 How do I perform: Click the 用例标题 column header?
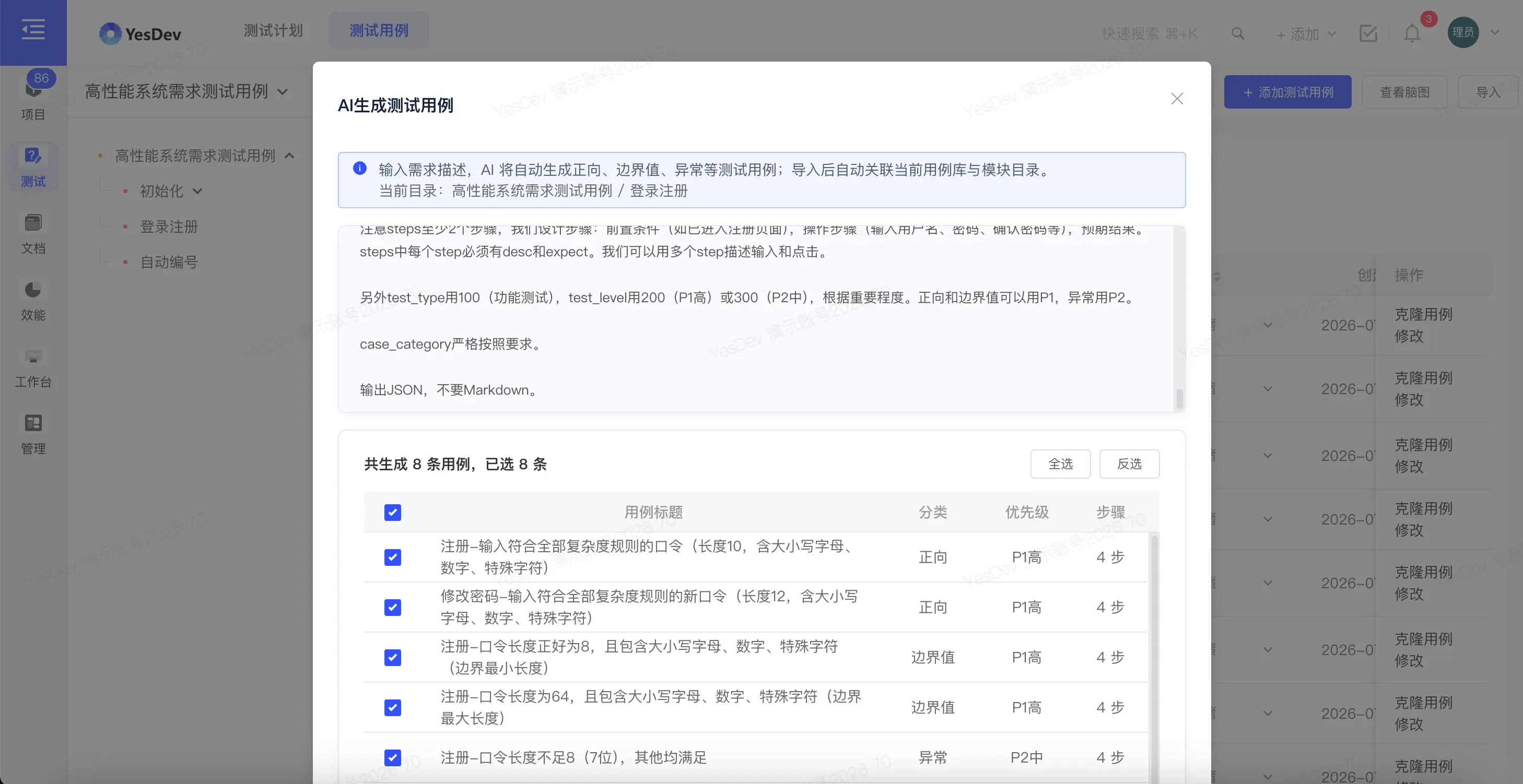653,512
